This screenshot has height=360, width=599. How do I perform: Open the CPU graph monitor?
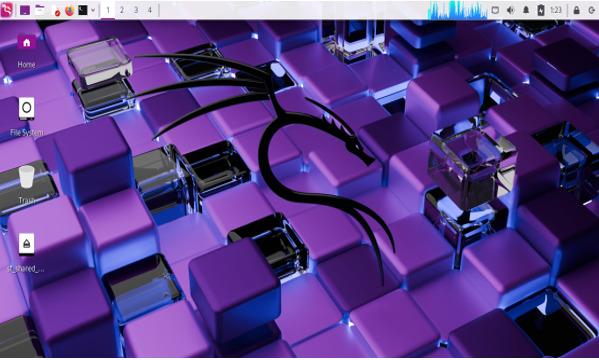point(457,10)
